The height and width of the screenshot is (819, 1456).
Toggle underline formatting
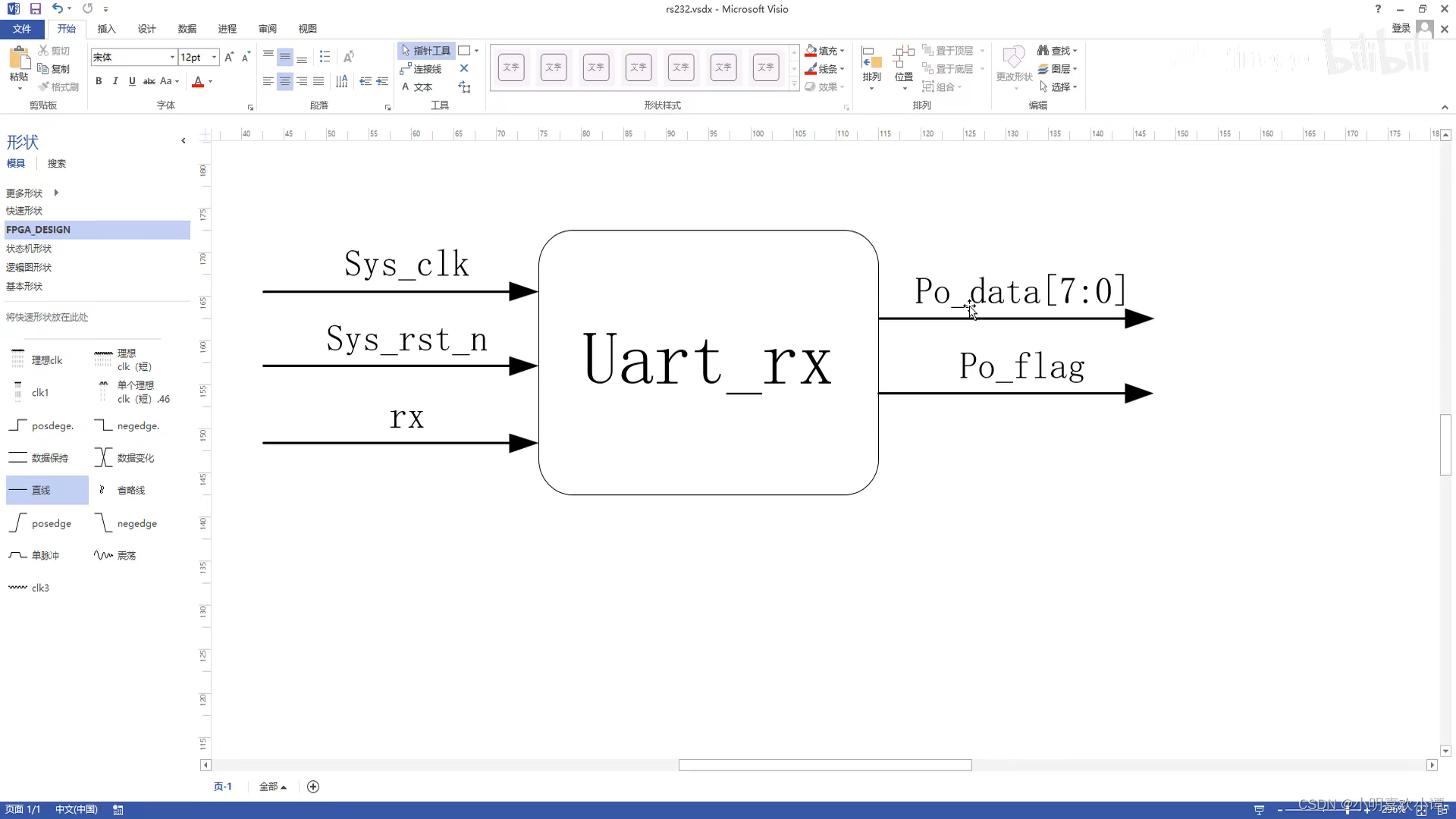click(x=132, y=81)
